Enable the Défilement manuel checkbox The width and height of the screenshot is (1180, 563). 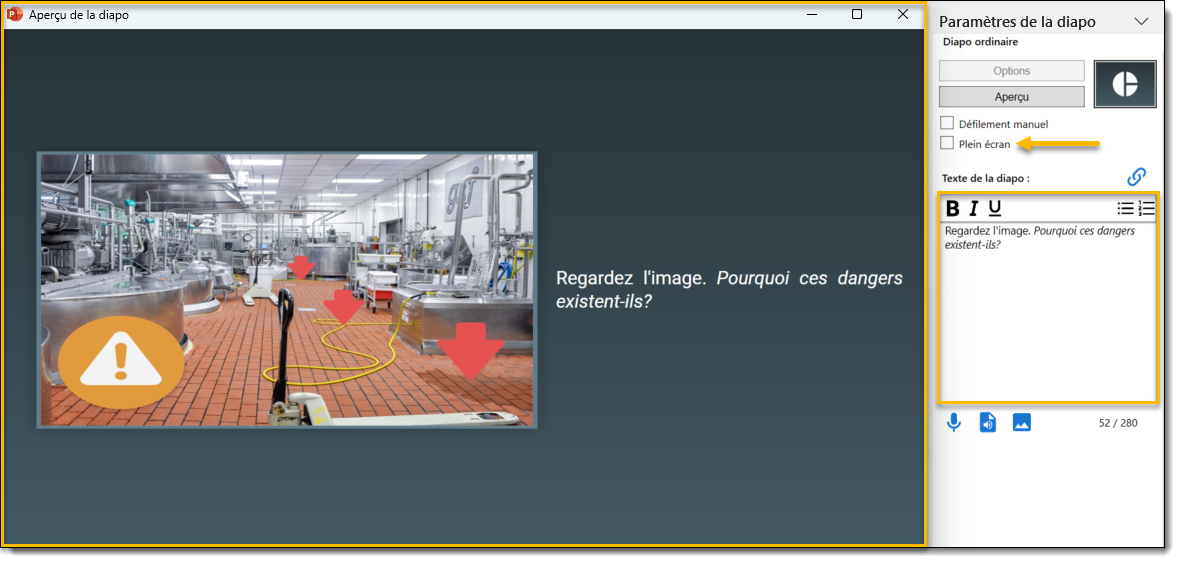[x=947, y=123]
